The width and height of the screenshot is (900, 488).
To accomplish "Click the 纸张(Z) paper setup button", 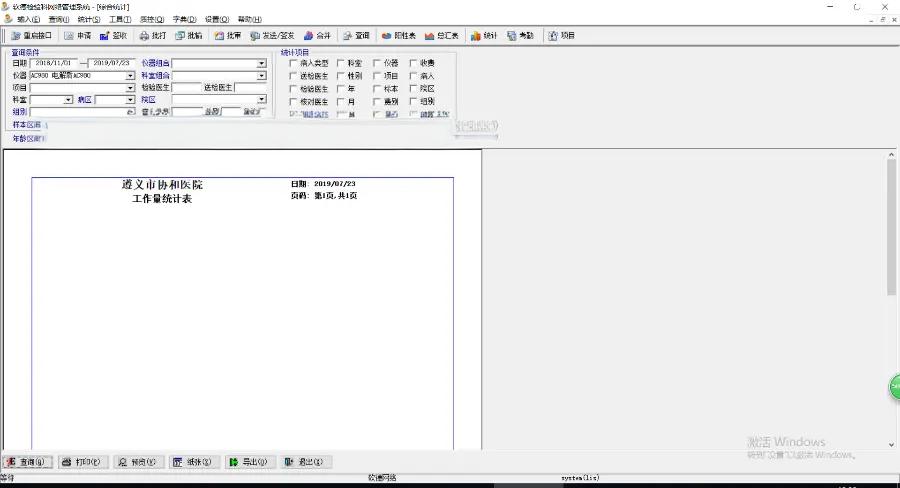I will (x=194, y=462).
